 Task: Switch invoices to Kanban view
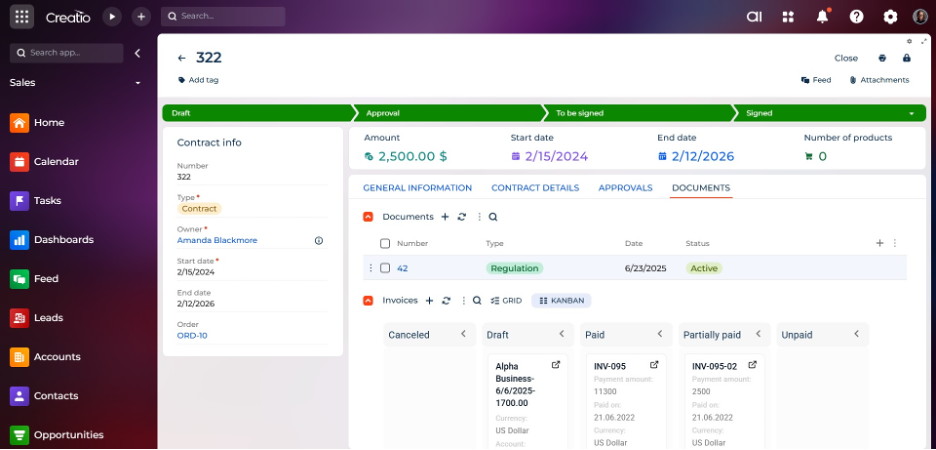(561, 300)
